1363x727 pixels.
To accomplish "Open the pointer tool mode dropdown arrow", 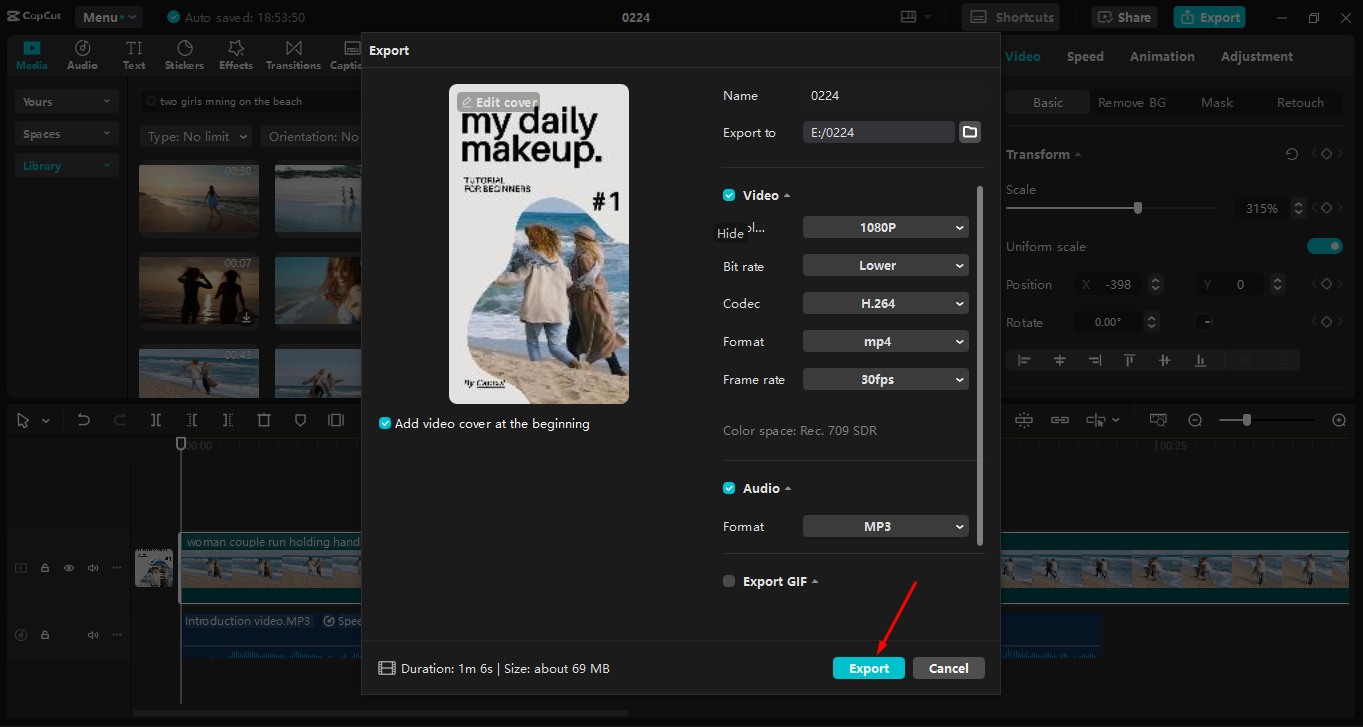I will (46, 421).
